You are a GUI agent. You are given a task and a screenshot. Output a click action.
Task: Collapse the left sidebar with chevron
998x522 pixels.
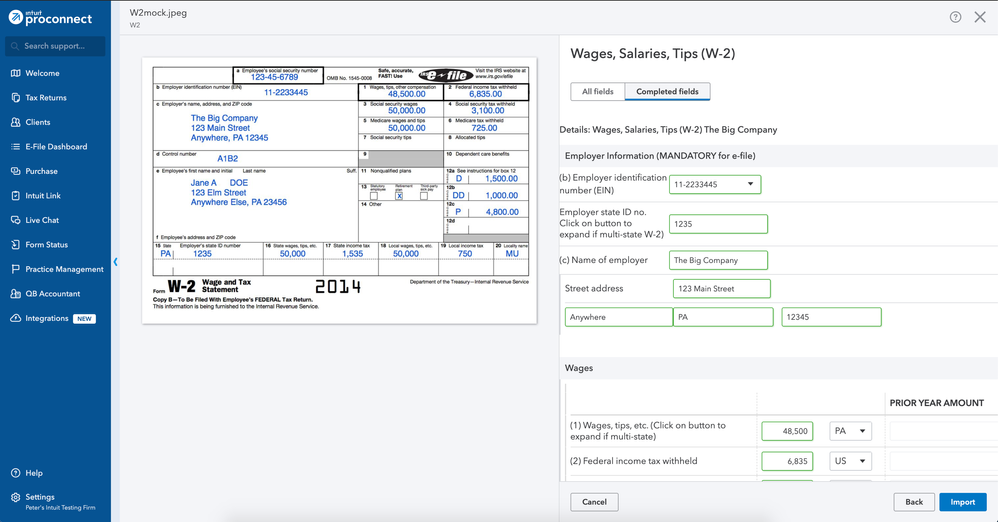pos(115,262)
